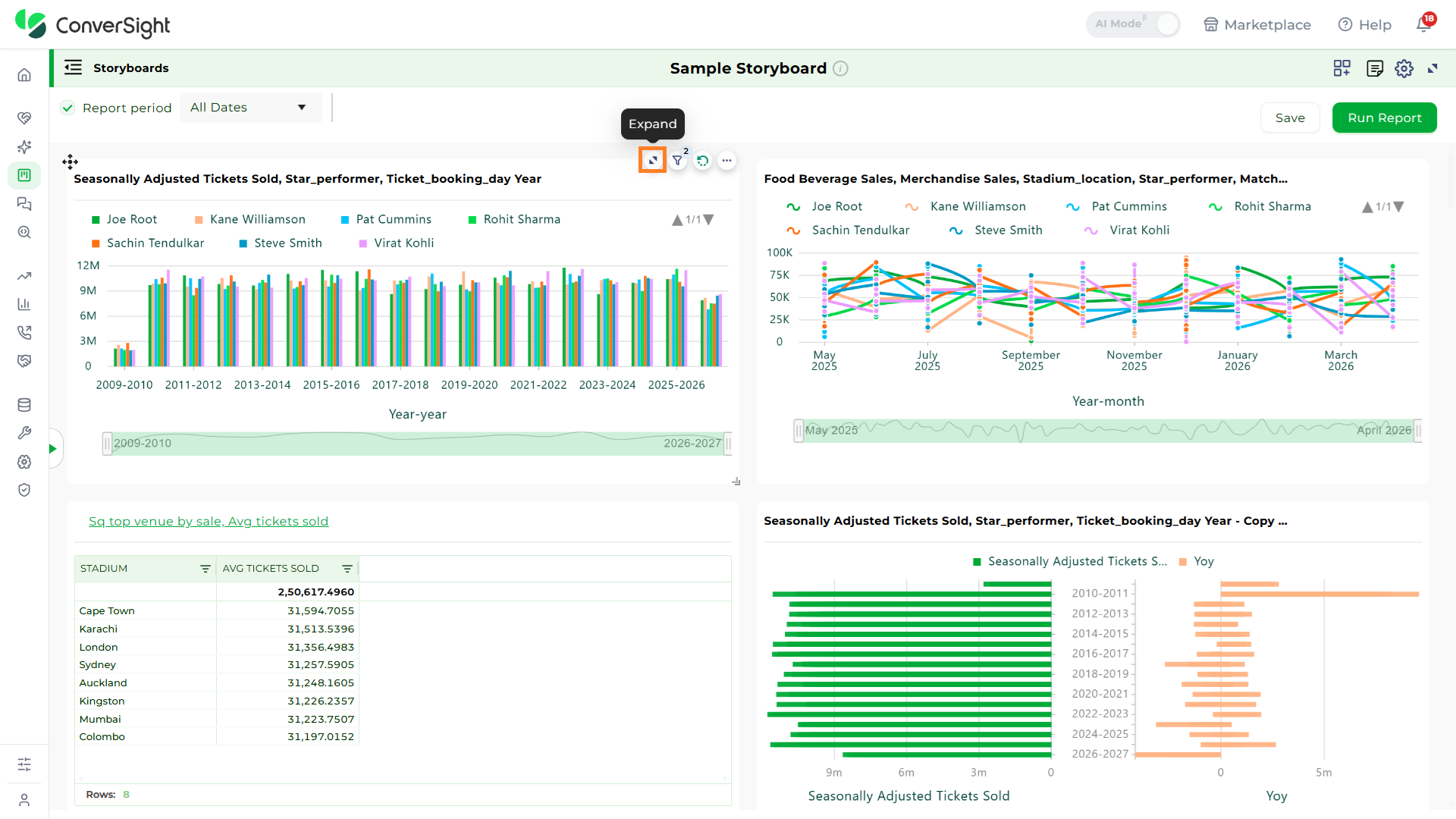Viewport: 1456px width, 819px height.
Task: Open the Marketplace menu
Action: pos(1257,24)
